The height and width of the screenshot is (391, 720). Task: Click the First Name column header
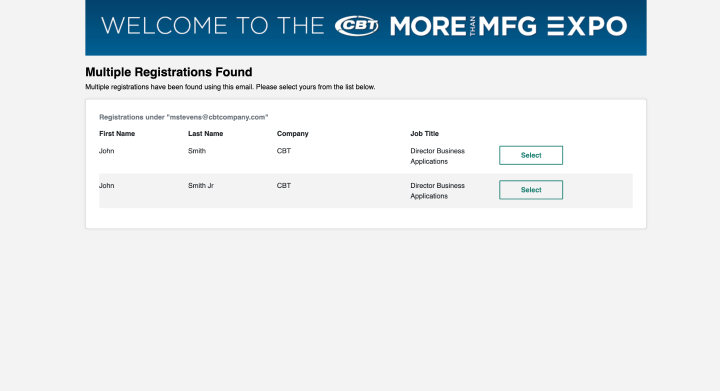(x=117, y=134)
